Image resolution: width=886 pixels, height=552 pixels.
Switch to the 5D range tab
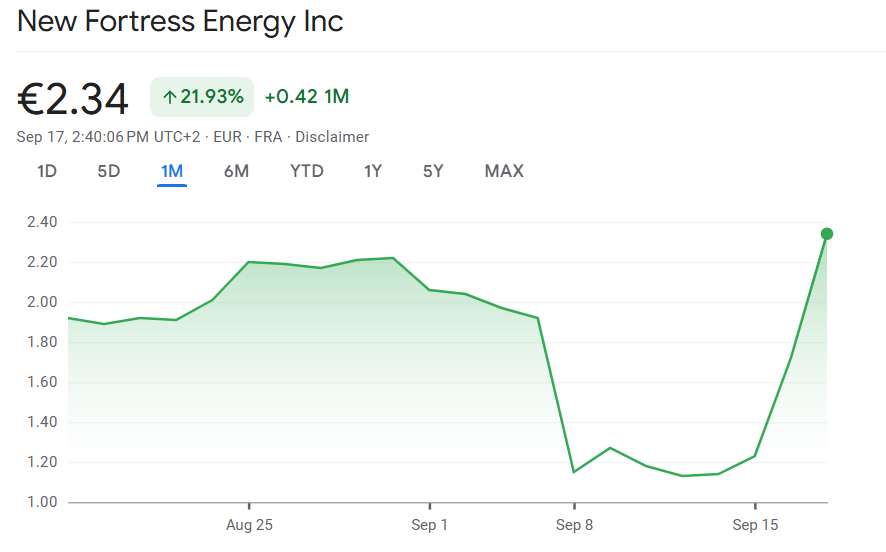coord(108,171)
